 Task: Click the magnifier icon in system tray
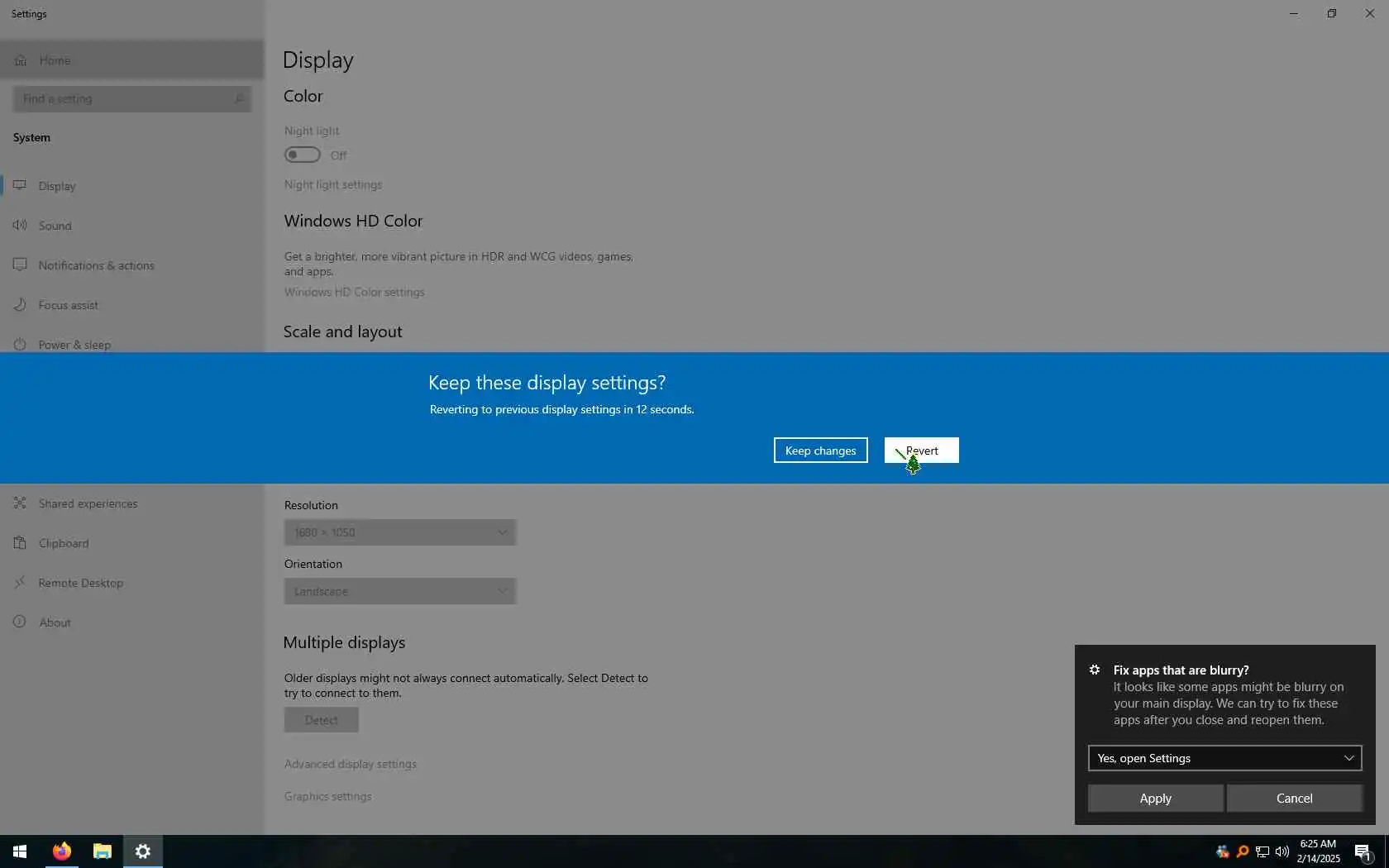pos(1242,851)
